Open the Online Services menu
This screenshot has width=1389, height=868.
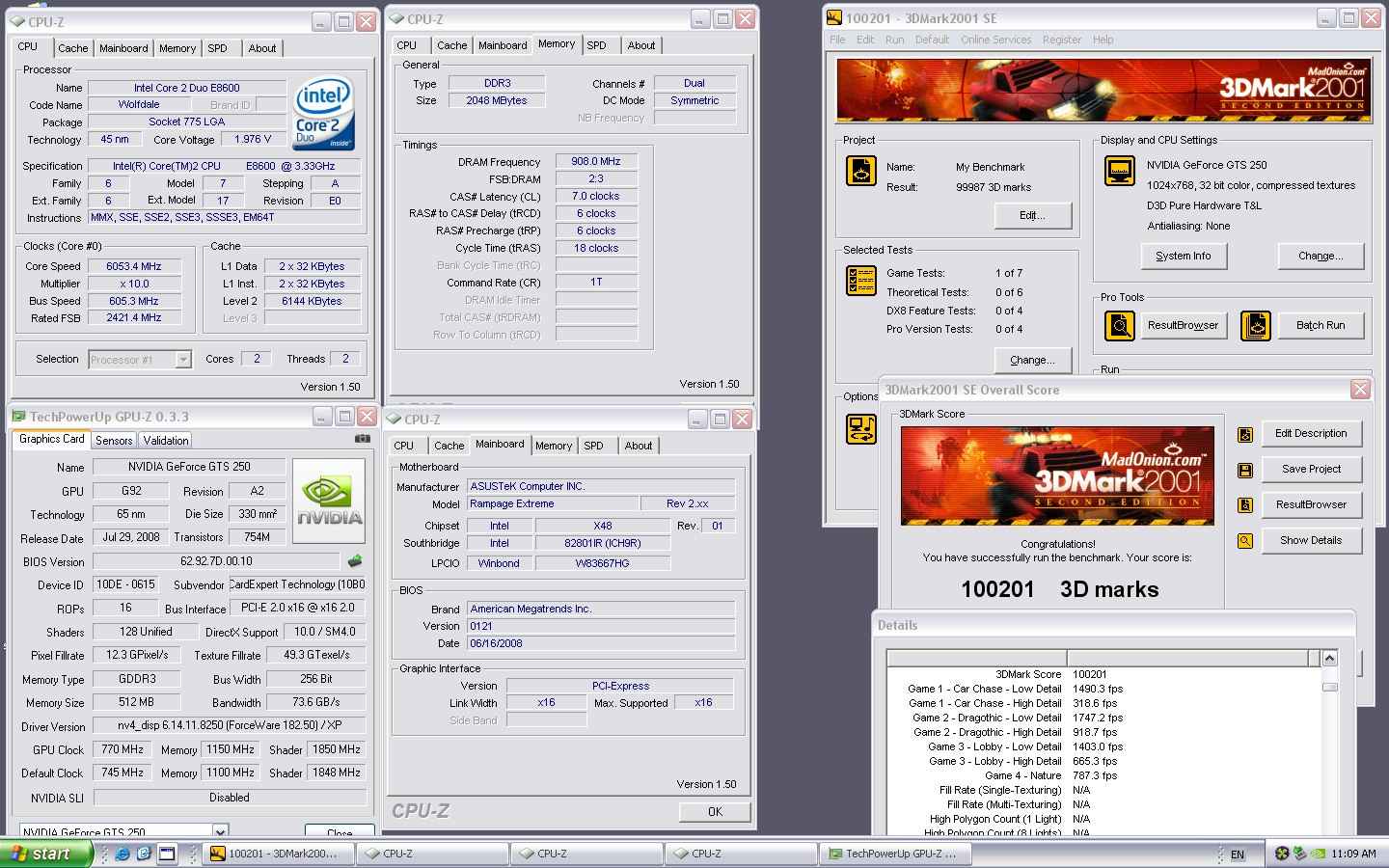pyautogui.click(x=995, y=40)
